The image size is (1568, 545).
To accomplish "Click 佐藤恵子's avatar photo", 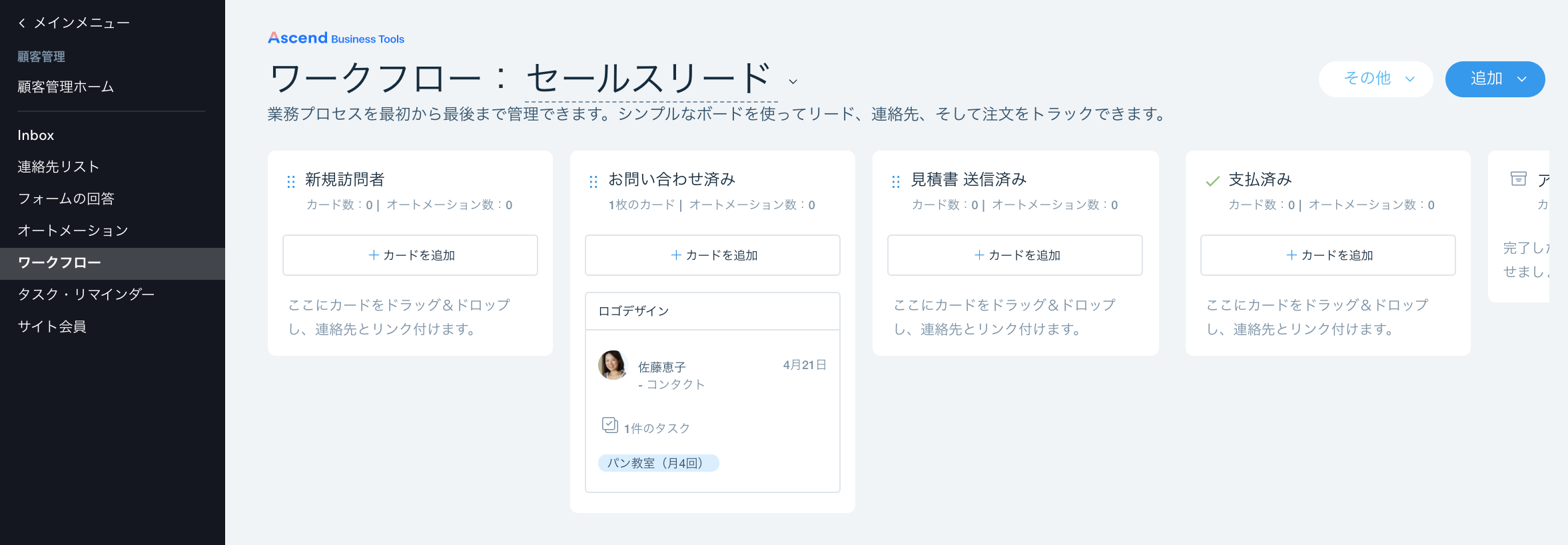I will 612,366.
